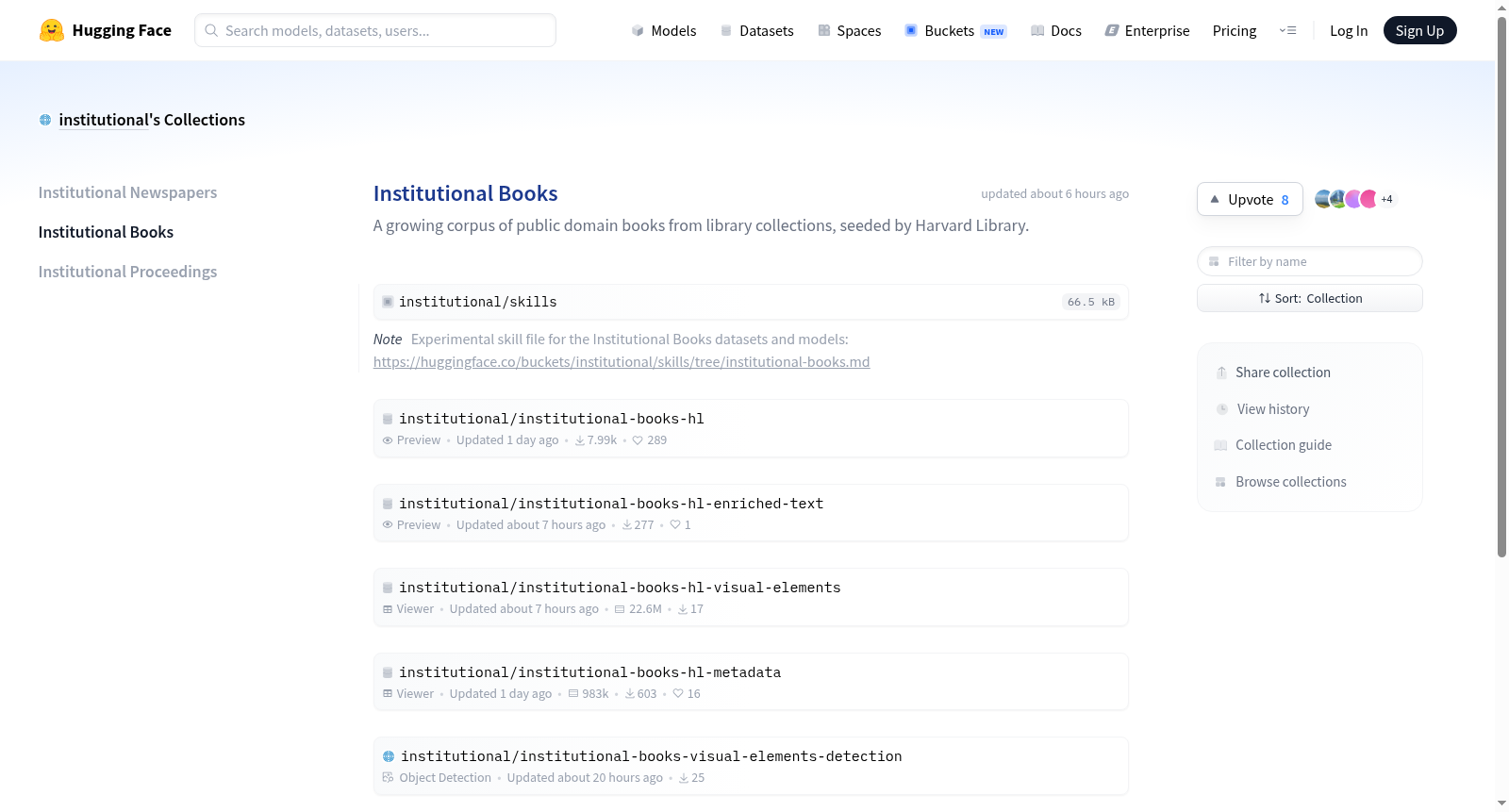This screenshot has width=1509, height=812.
Task: Click the filter icon in Filter by name
Action: point(1214,261)
